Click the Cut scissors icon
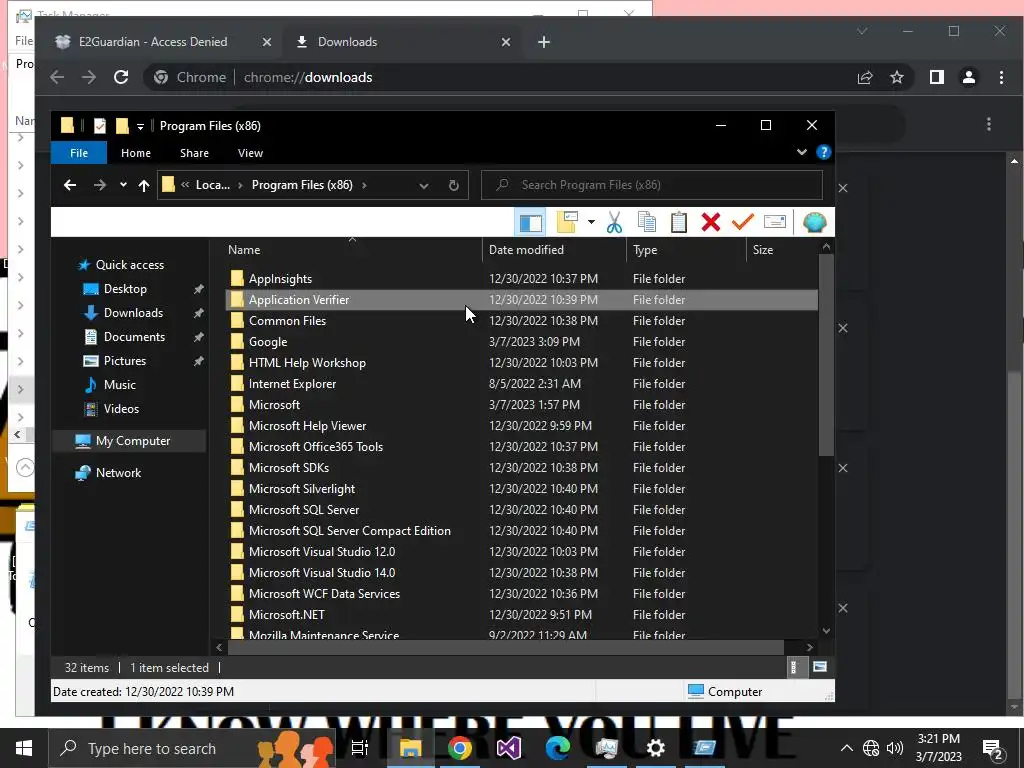Screen dimensions: 1024x768 [614, 223]
